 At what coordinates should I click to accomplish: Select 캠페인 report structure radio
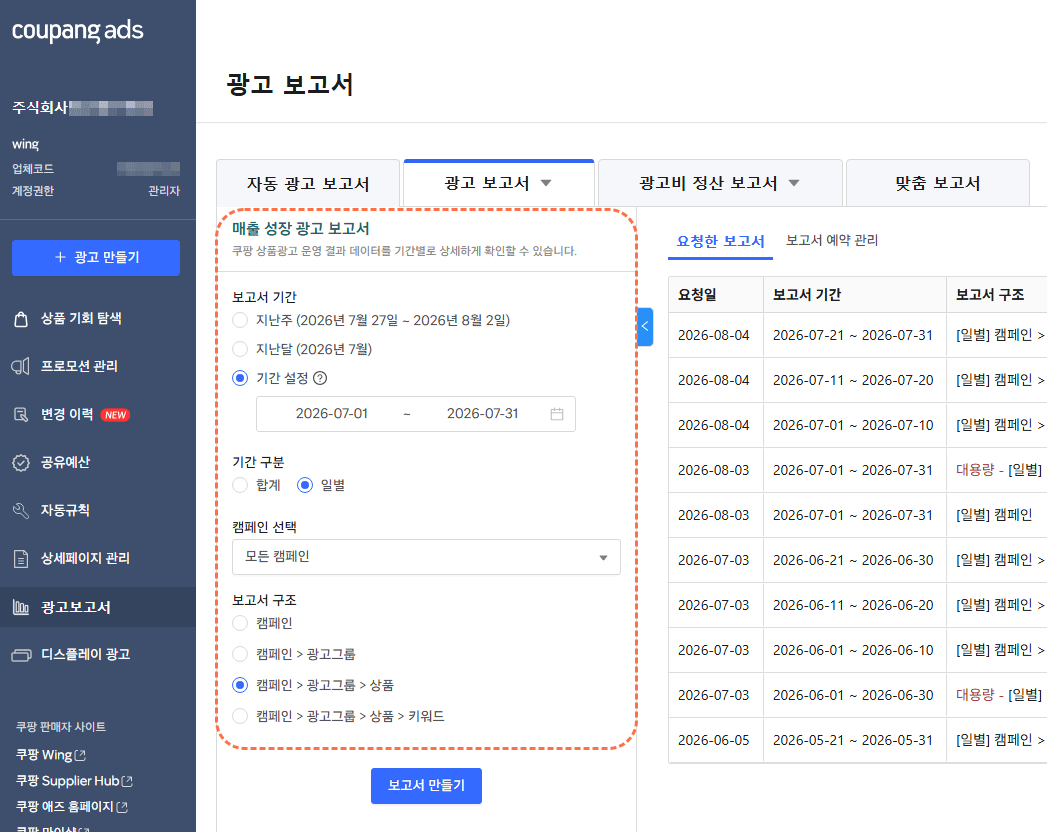[240, 624]
